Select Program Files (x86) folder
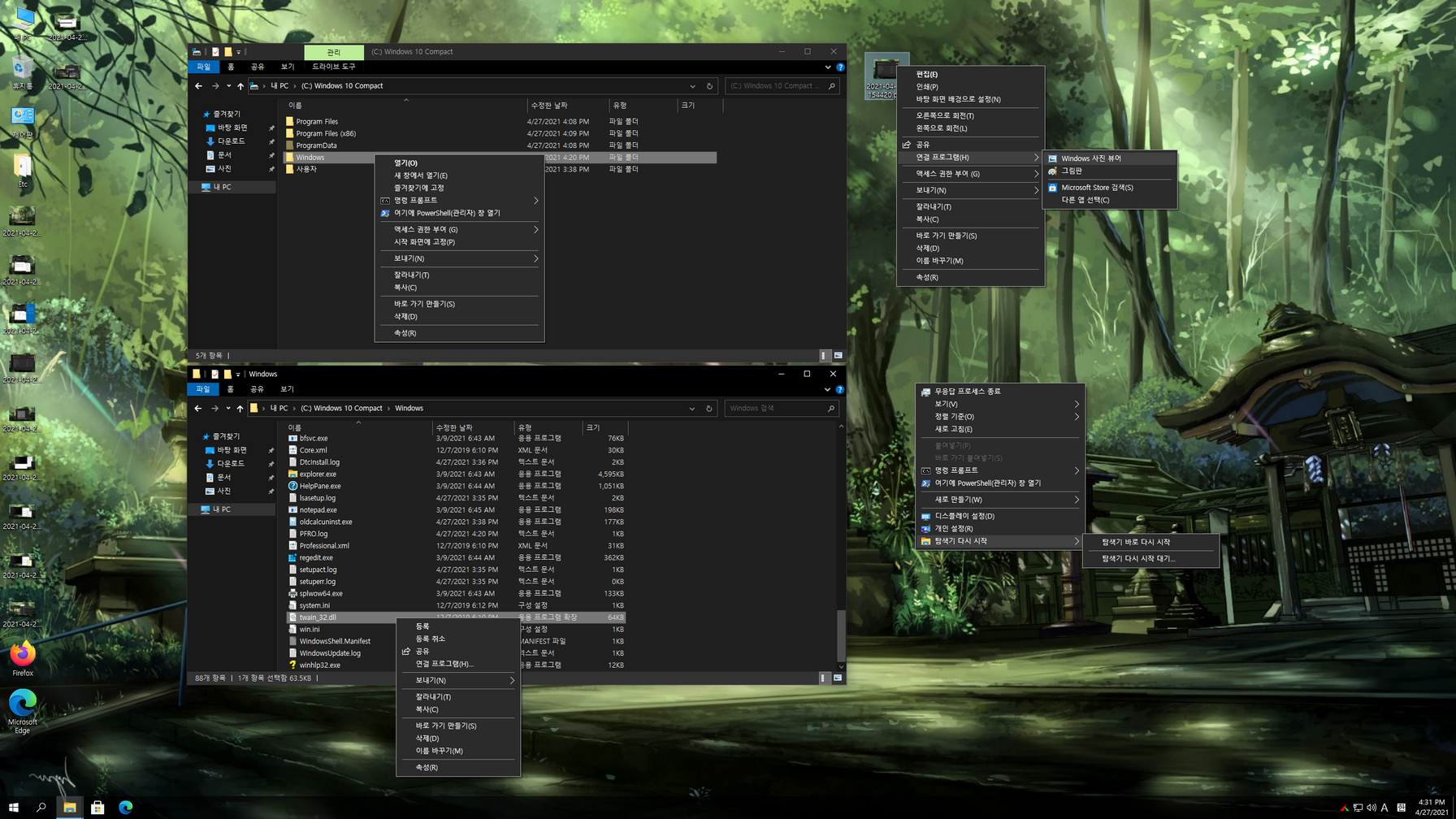The height and width of the screenshot is (819, 1456). coord(326,133)
